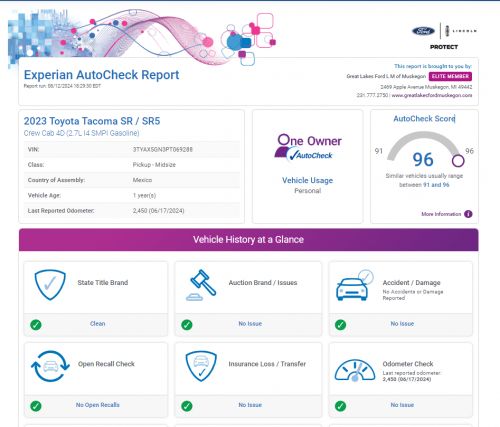Click the Ford logo in header
The image size is (500, 427).
coord(423,31)
